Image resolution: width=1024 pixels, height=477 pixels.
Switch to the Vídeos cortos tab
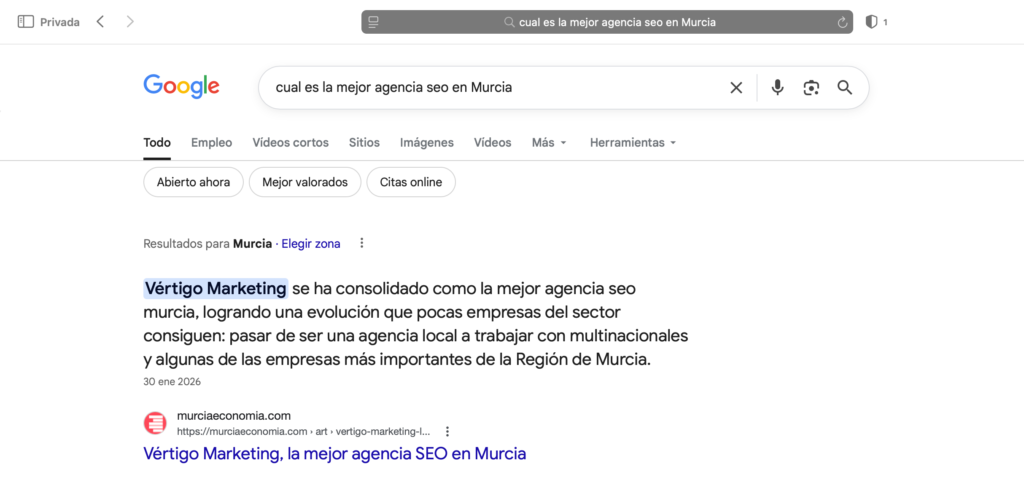(291, 142)
